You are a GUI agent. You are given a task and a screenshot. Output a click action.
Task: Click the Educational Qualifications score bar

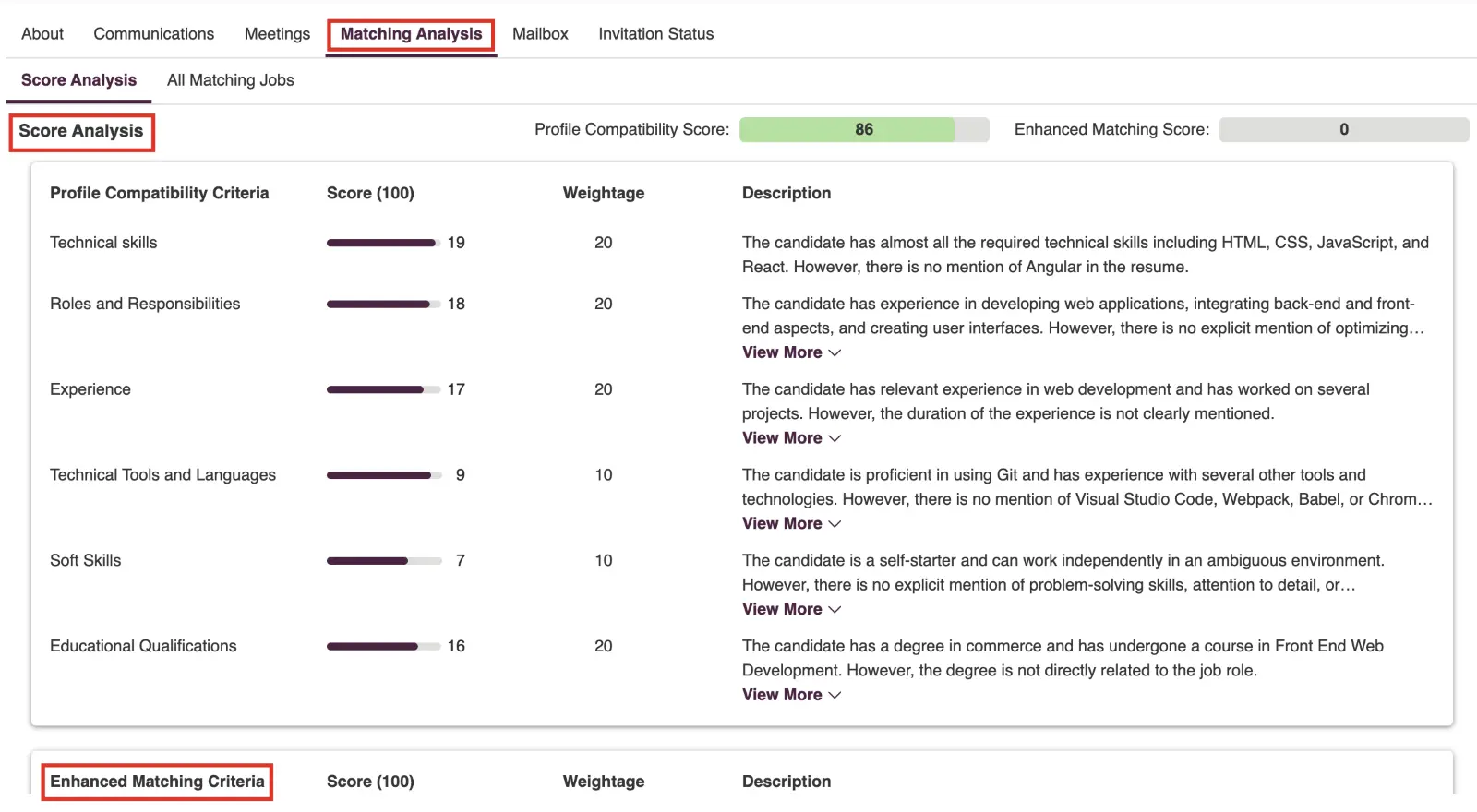[x=383, y=646]
